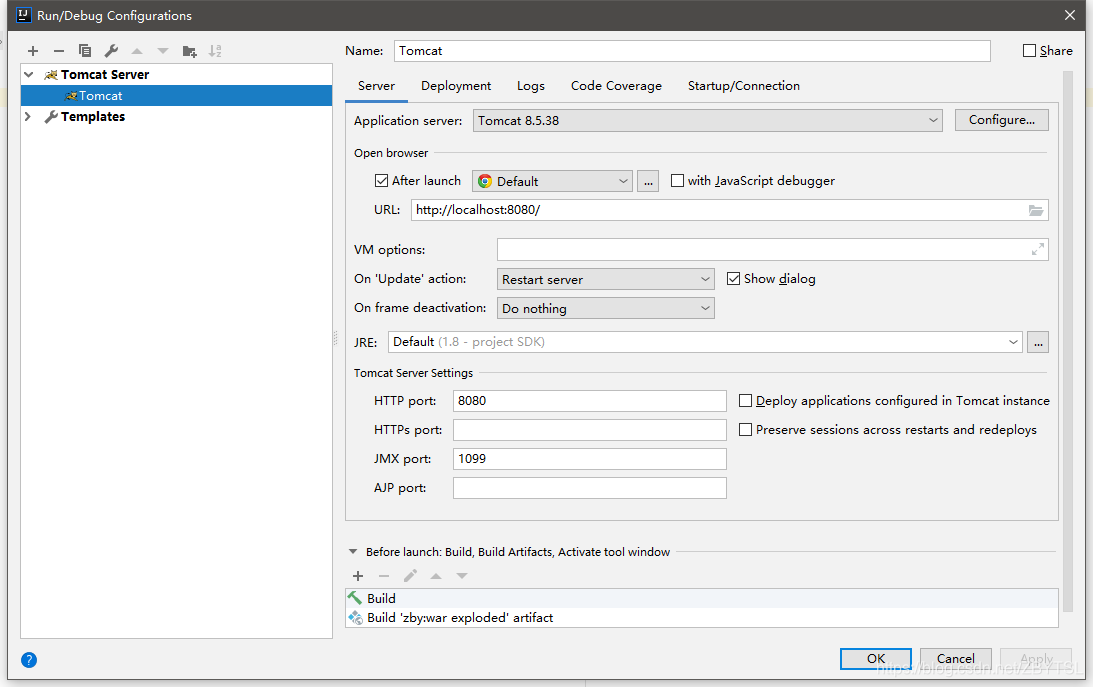Switch to Startup/Connection tab

tap(744, 86)
